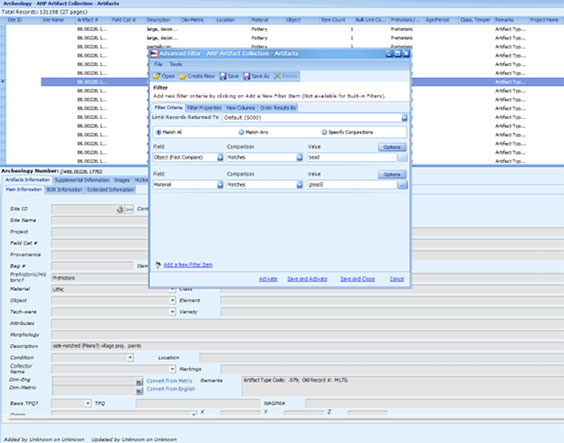Viewport: 564px width, 443px height.
Task: Click the Save toolbar button
Action: (x=229, y=76)
